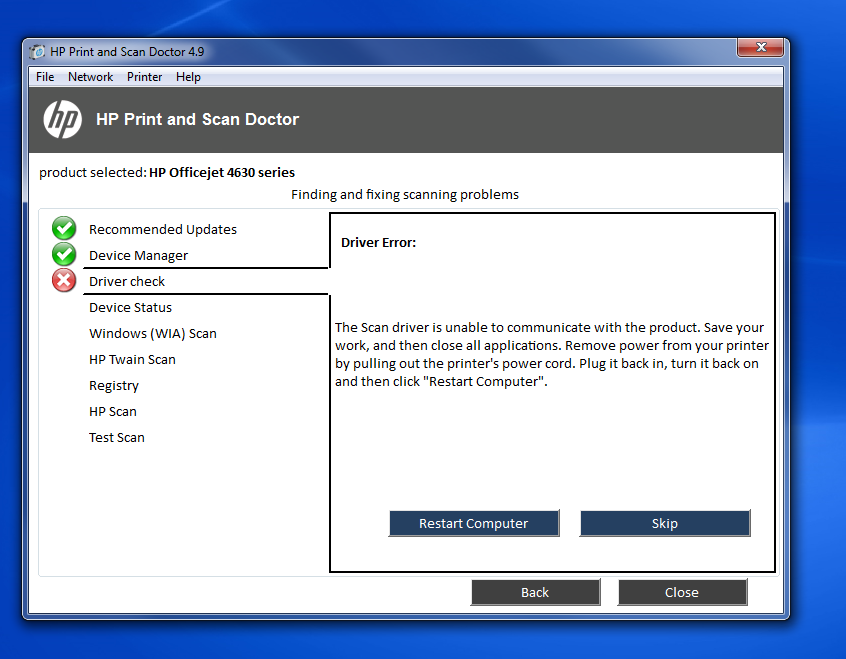The width and height of the screenshot is (846, 659).
Task: Select Device Manager step
Action: tap(139, 255)
